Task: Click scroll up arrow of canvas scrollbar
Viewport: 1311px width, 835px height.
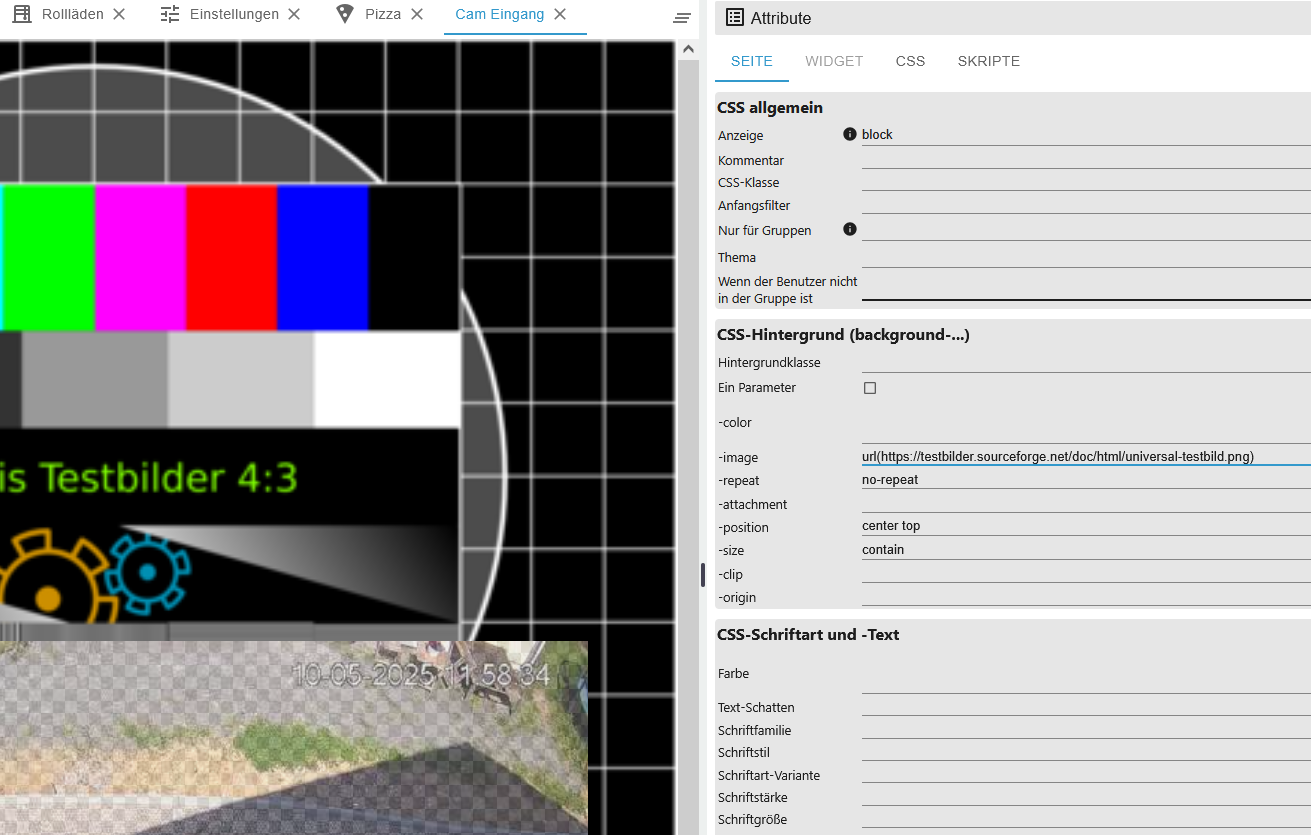Action: point(688,49)
